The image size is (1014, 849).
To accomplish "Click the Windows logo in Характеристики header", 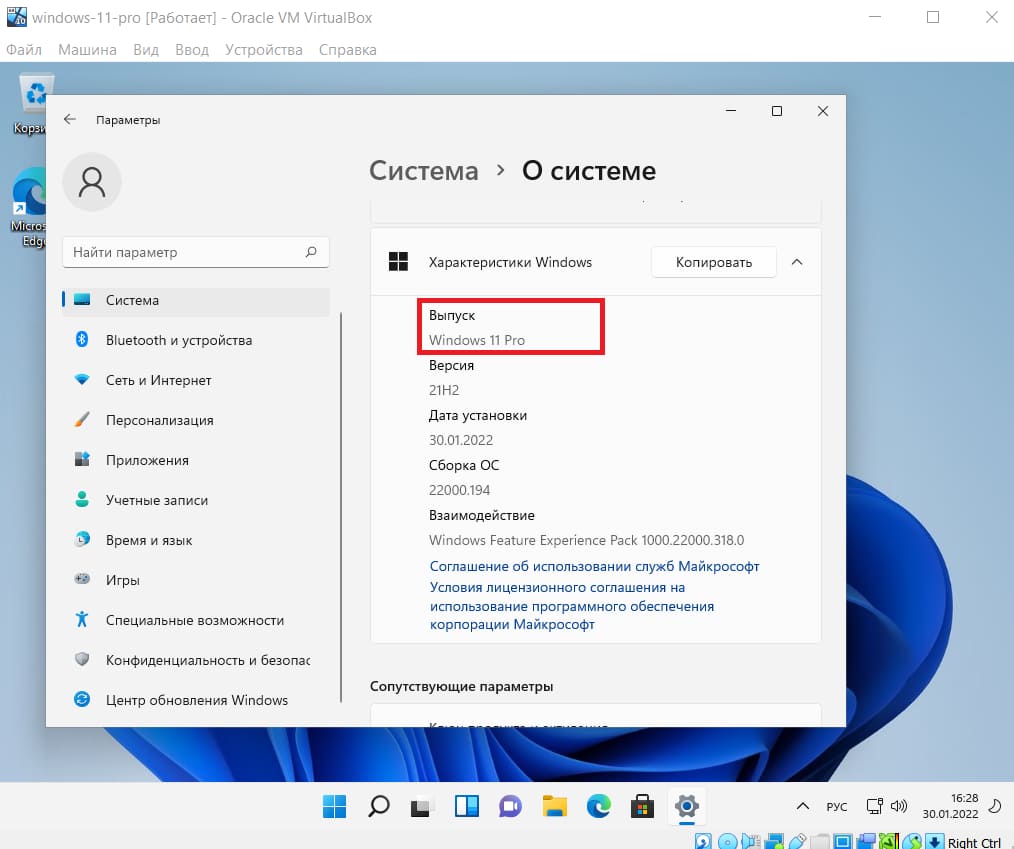I will point(398,262).
